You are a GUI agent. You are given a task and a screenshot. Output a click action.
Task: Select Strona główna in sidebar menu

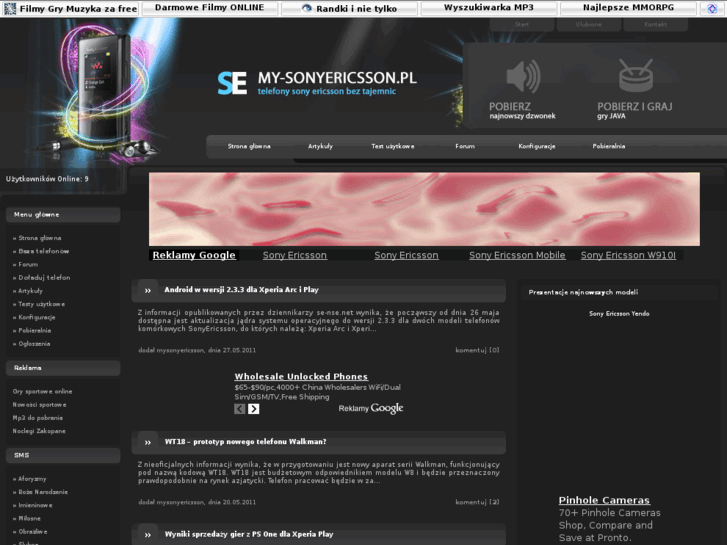point(40,238)
